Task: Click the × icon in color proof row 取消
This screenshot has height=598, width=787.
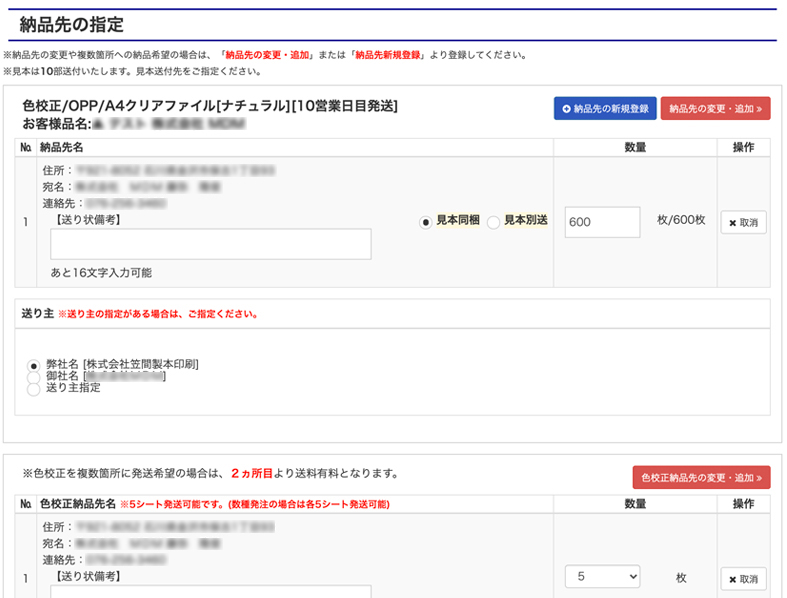Action: 732,579
